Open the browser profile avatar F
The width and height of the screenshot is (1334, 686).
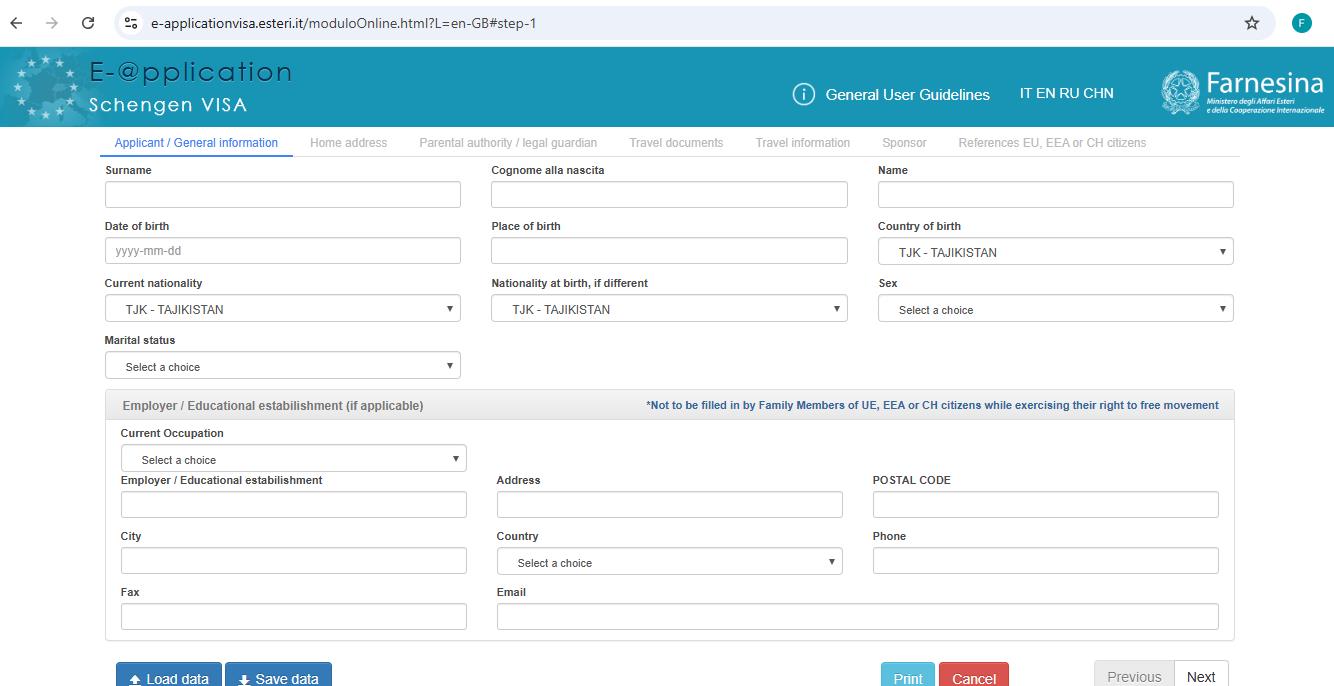(1301, 22)
